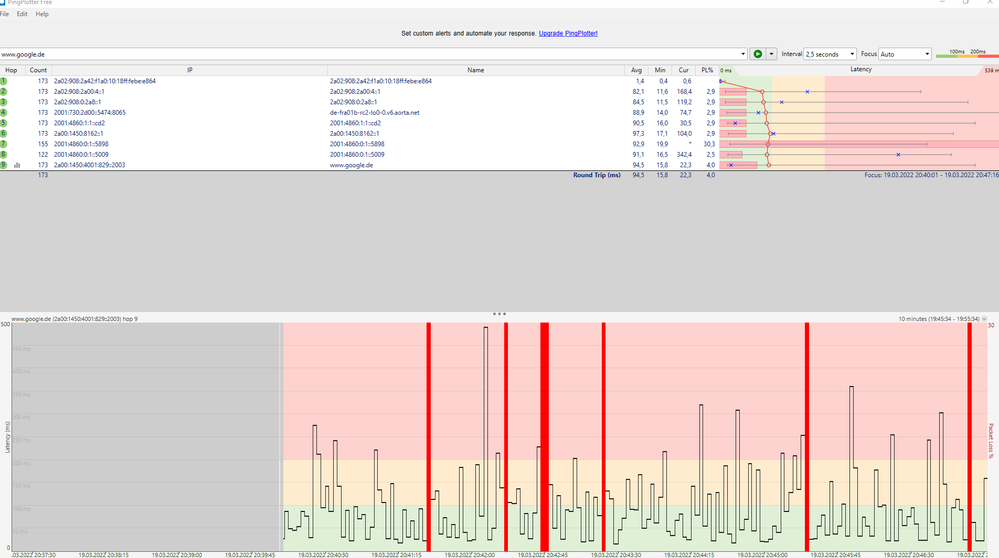Screen dimensions: 999x558
Task: Click the count 122 in hop 8 row
Action: click(x=43, y=154)
